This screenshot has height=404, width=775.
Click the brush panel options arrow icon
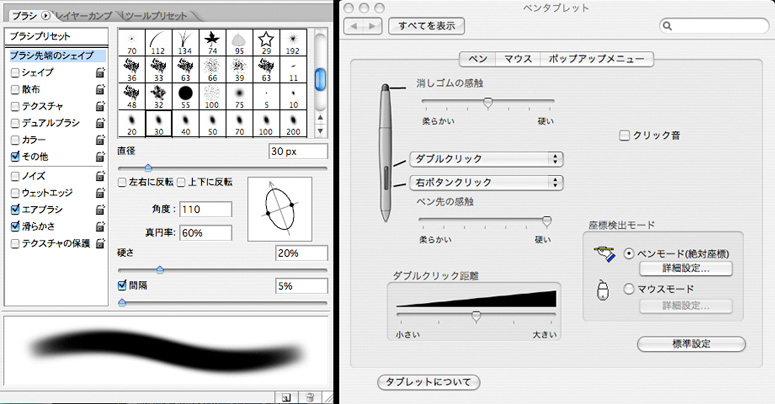tap(45, 15)
